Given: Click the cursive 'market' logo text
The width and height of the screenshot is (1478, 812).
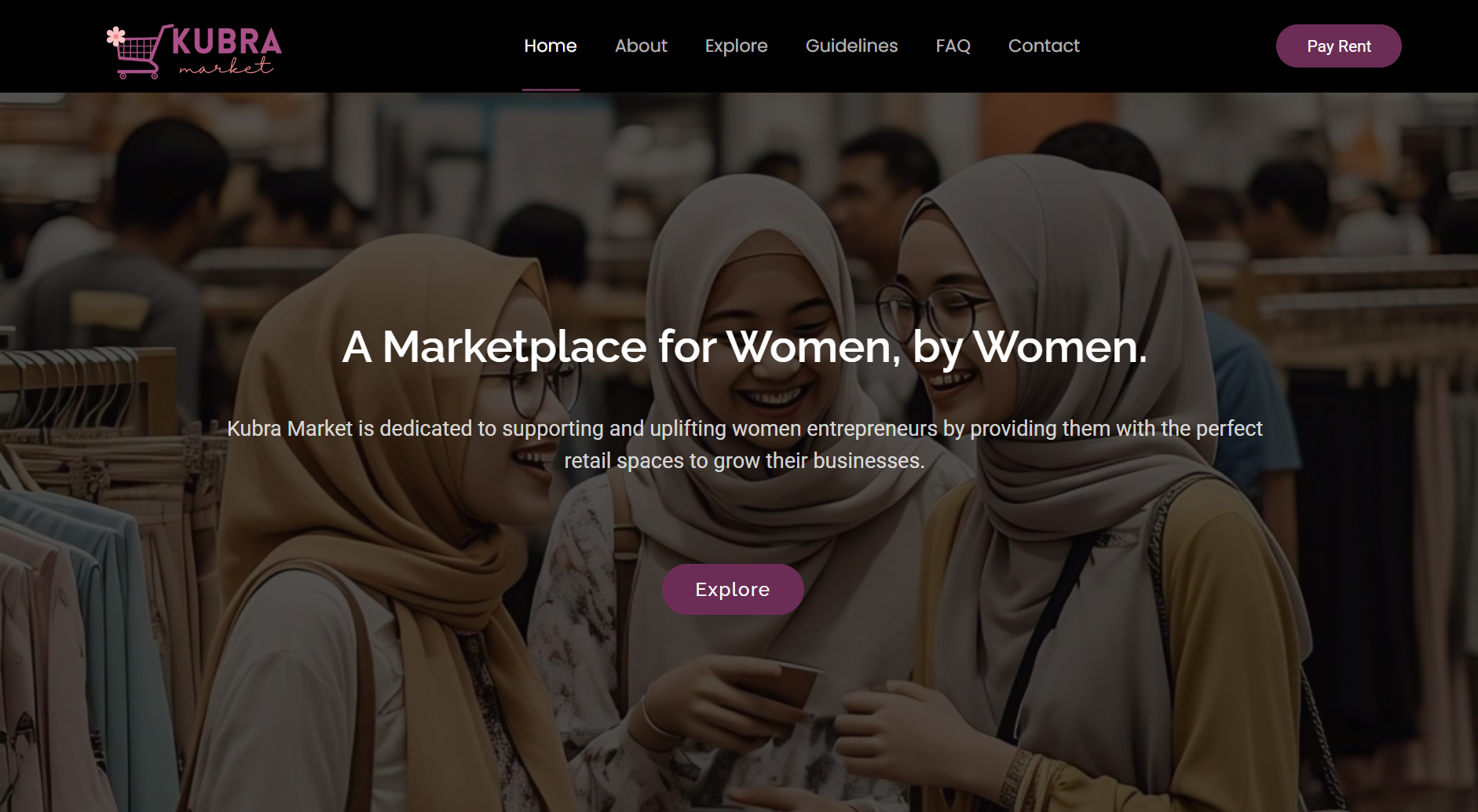Looking at the screenshot, I should pos(226,68).
